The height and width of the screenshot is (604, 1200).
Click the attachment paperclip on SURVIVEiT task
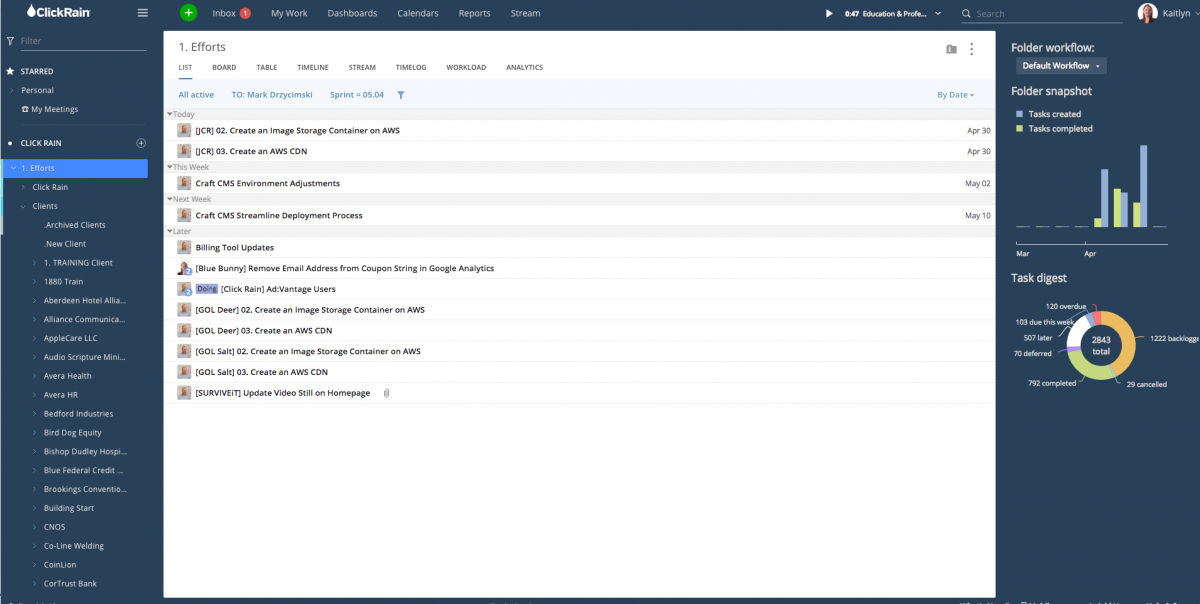tap(386, 393)
